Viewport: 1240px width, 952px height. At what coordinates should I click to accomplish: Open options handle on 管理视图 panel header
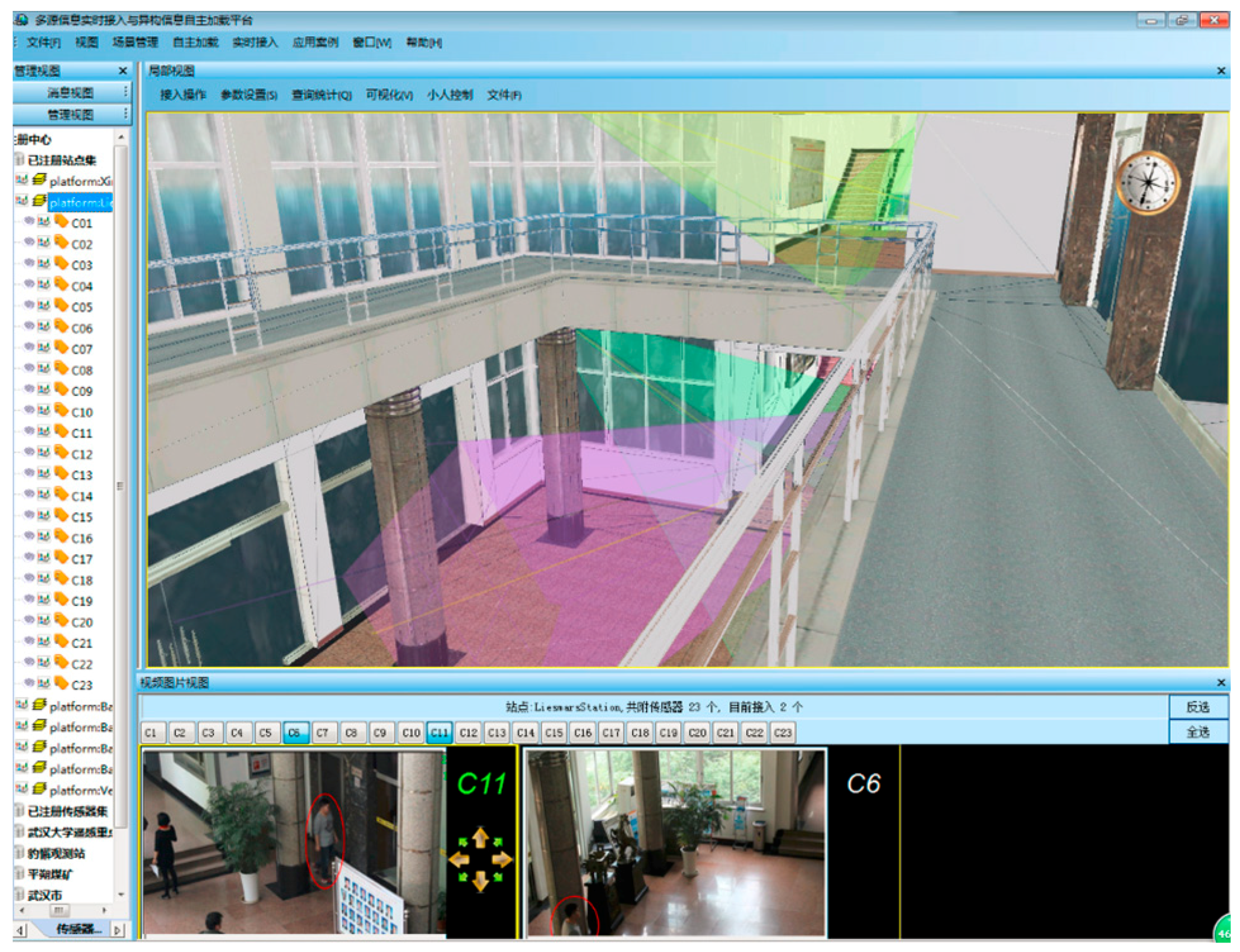[125, 114]
